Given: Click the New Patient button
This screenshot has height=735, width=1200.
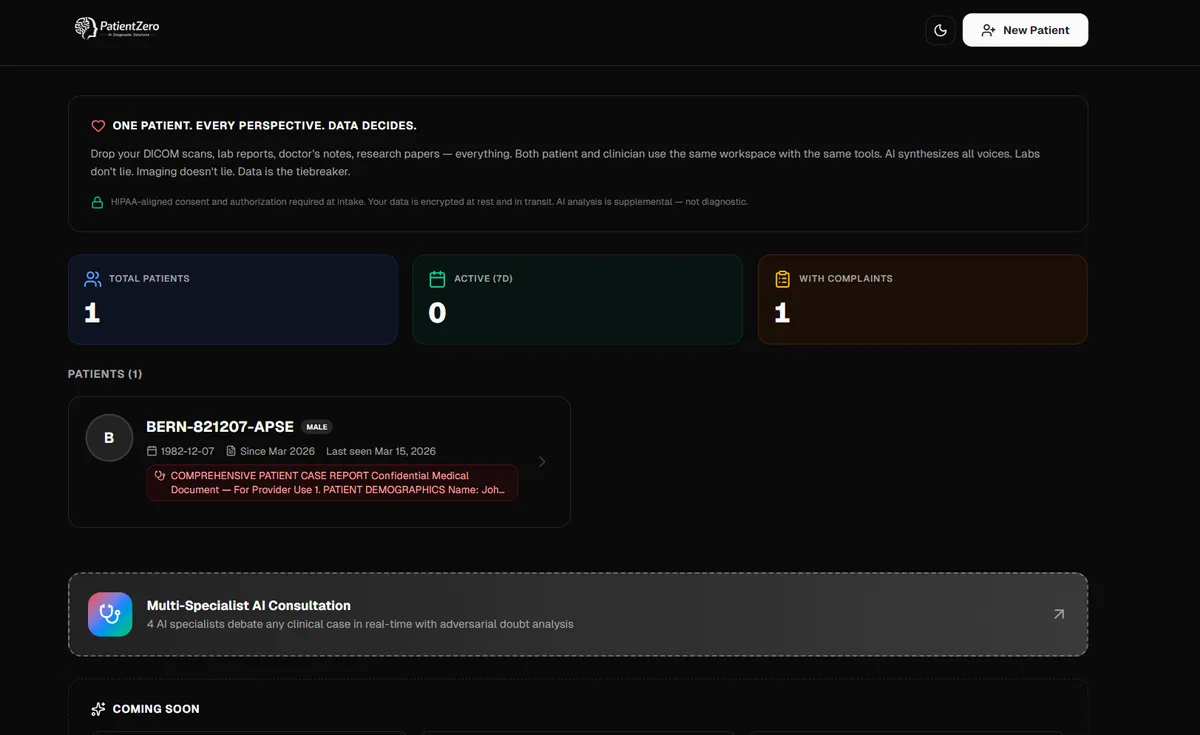Looking at the screenshot, I should pyautogui.click(x=1025, y=30).
